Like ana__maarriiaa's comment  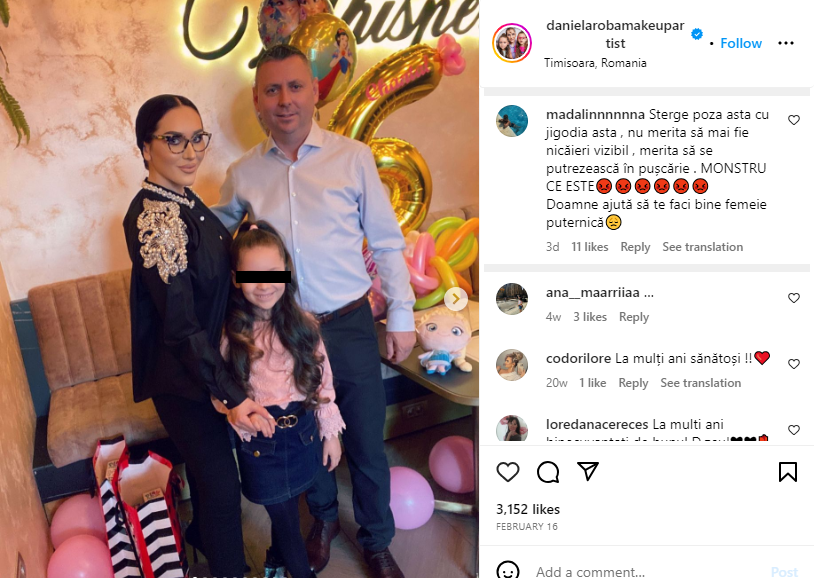(794, 298)
